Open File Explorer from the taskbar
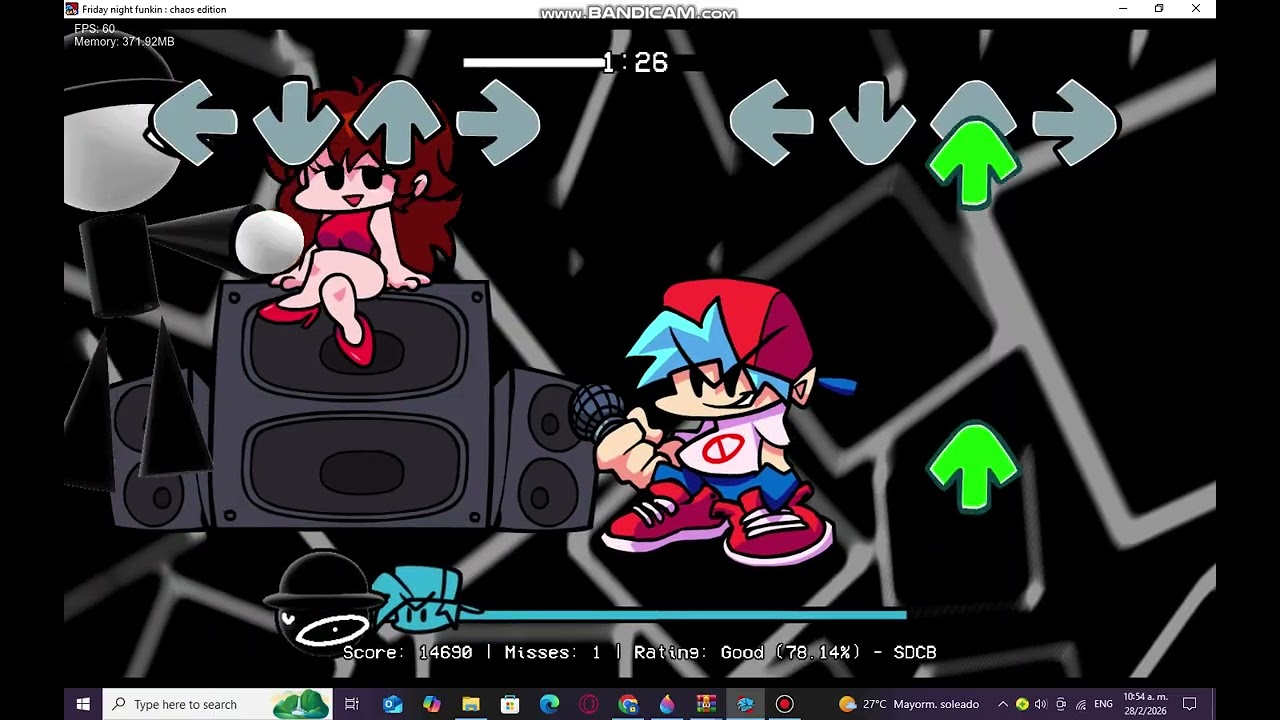 pyautogui.click(x=470, y=704)
